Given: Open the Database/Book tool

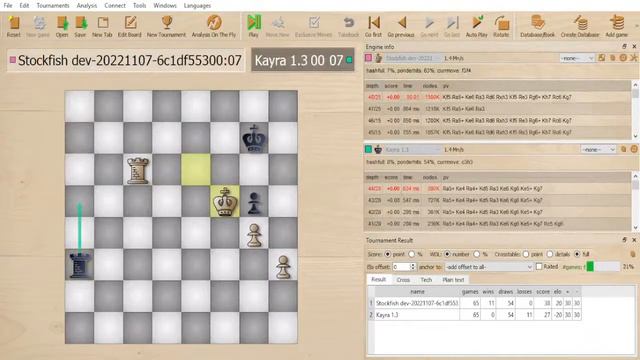Looking at the screenshot, I should 538,26.
